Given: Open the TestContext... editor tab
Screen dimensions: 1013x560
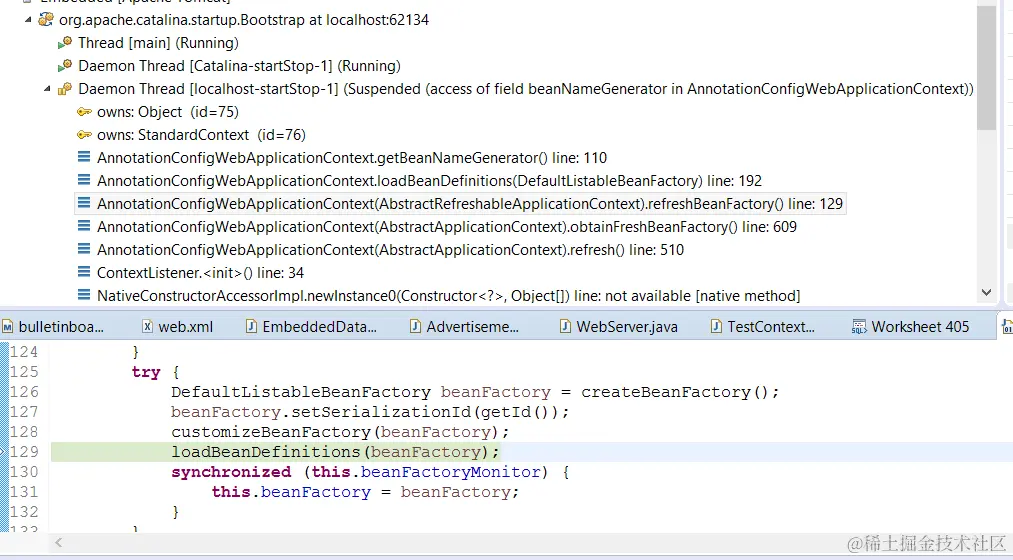Looking at the screenshot, I should (771, 327).
